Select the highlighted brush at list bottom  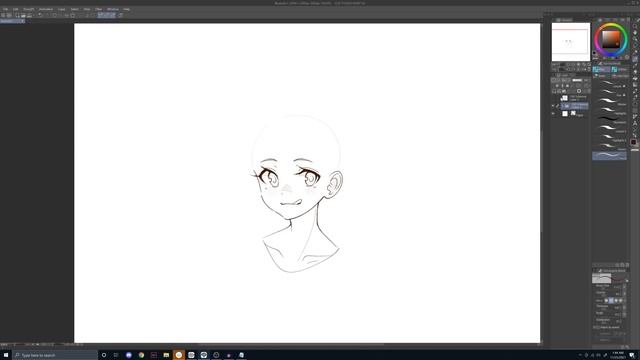point(610,156)
